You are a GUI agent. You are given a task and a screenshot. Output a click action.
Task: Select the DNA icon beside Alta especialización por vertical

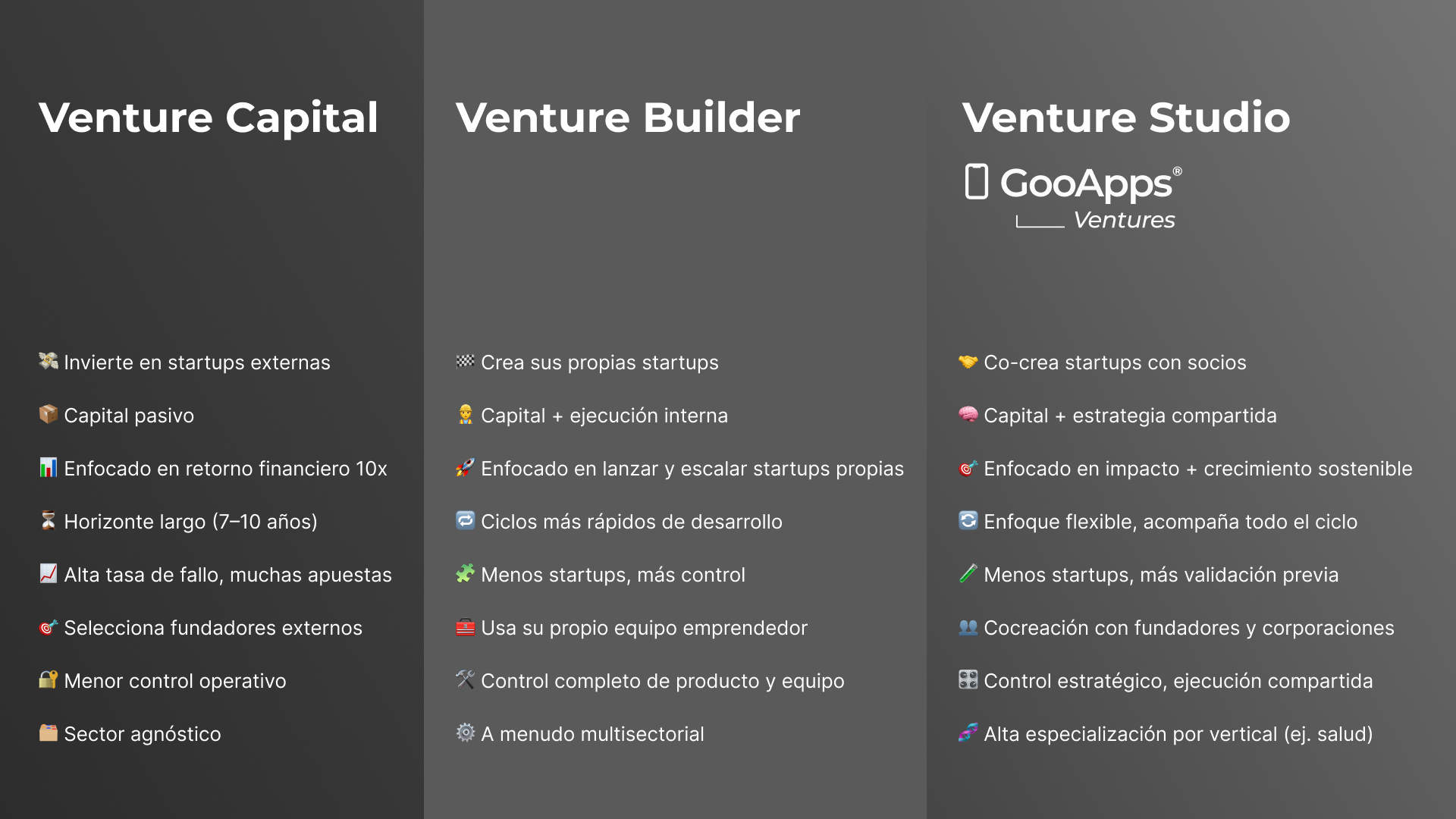tap(968, 733)
